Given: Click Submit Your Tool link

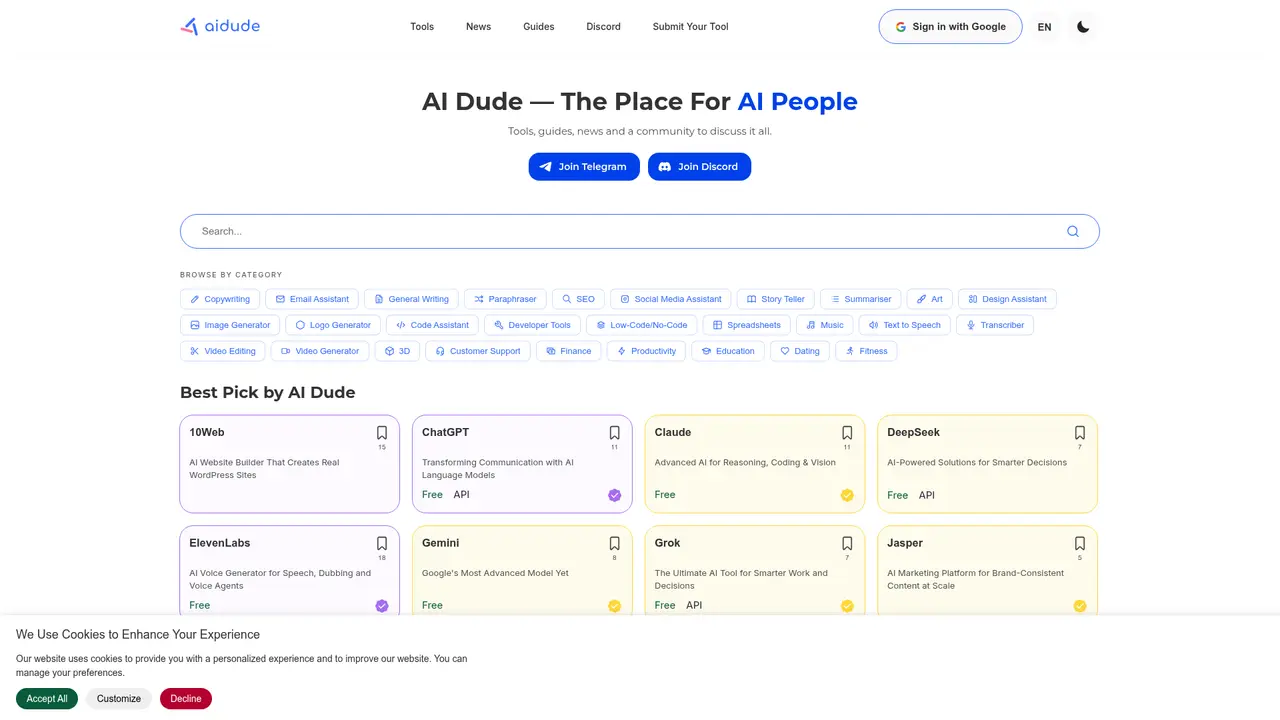Looking at the screenshot, I should pyautogui.click(x=690, y=27).
